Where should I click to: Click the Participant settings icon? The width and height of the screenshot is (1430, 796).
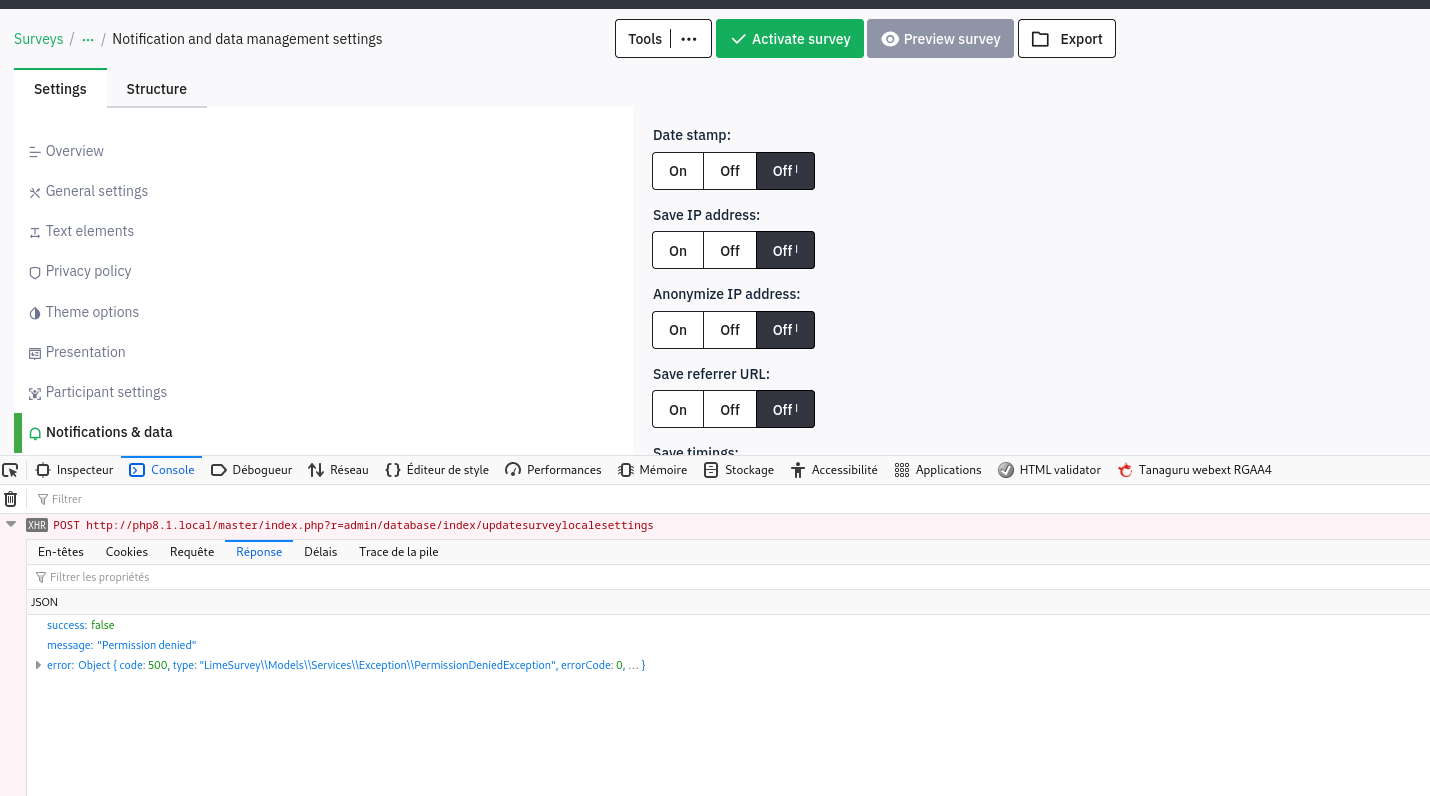[x=35, y=393]
